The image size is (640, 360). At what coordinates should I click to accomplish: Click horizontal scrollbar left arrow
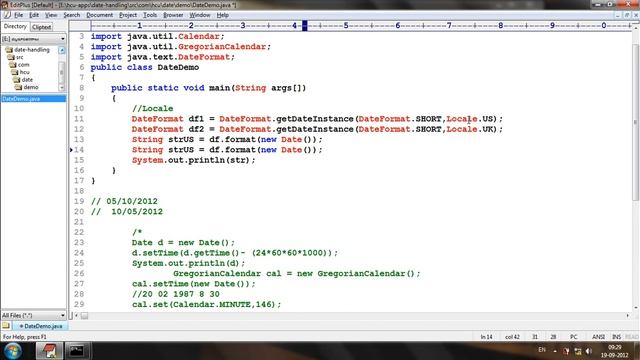click(76, 316)
